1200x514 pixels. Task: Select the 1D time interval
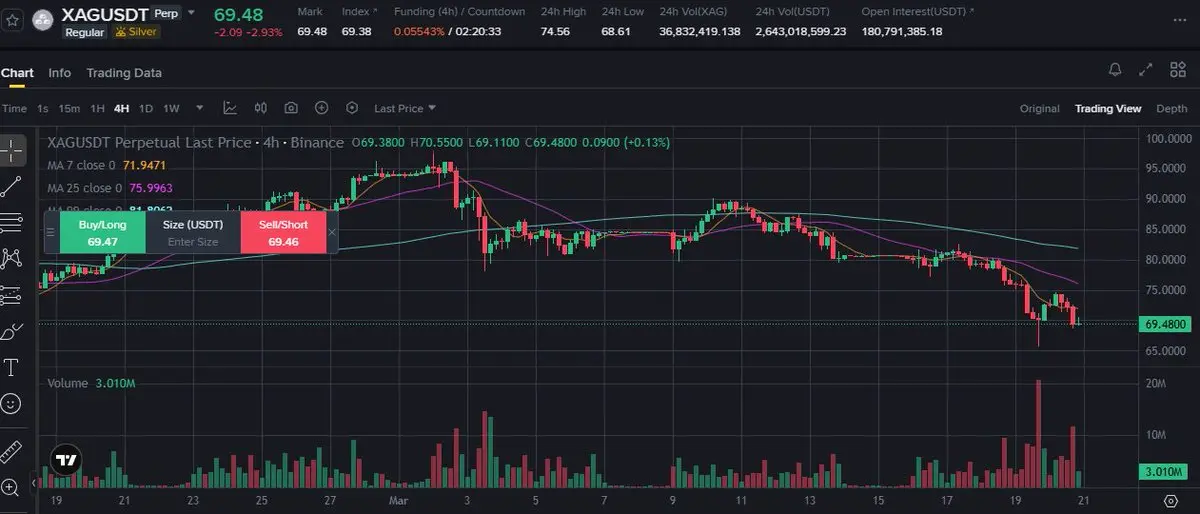click(x=146, y=108)
